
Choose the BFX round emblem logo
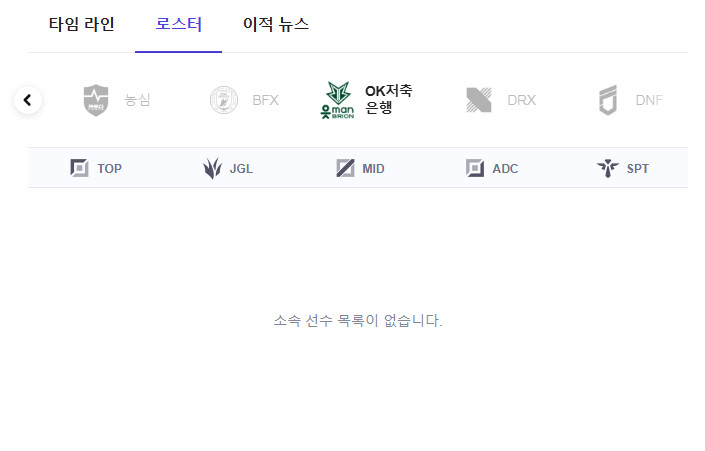tap(224, 100)
